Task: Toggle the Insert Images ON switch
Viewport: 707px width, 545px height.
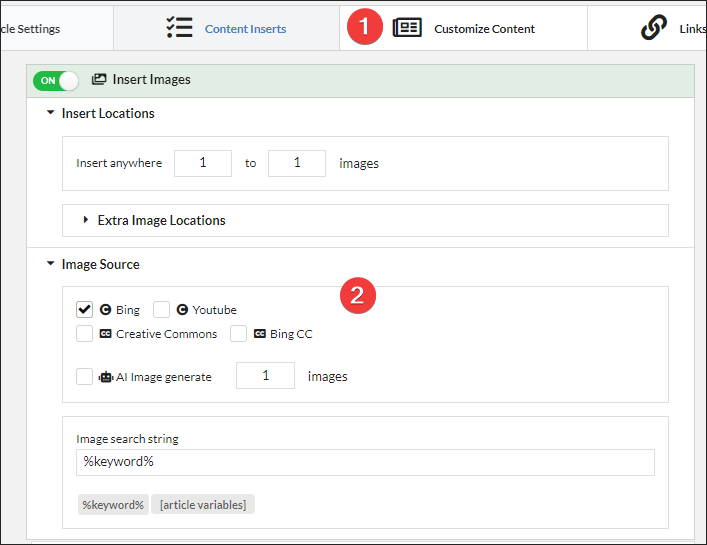Action: coord(55,81)
